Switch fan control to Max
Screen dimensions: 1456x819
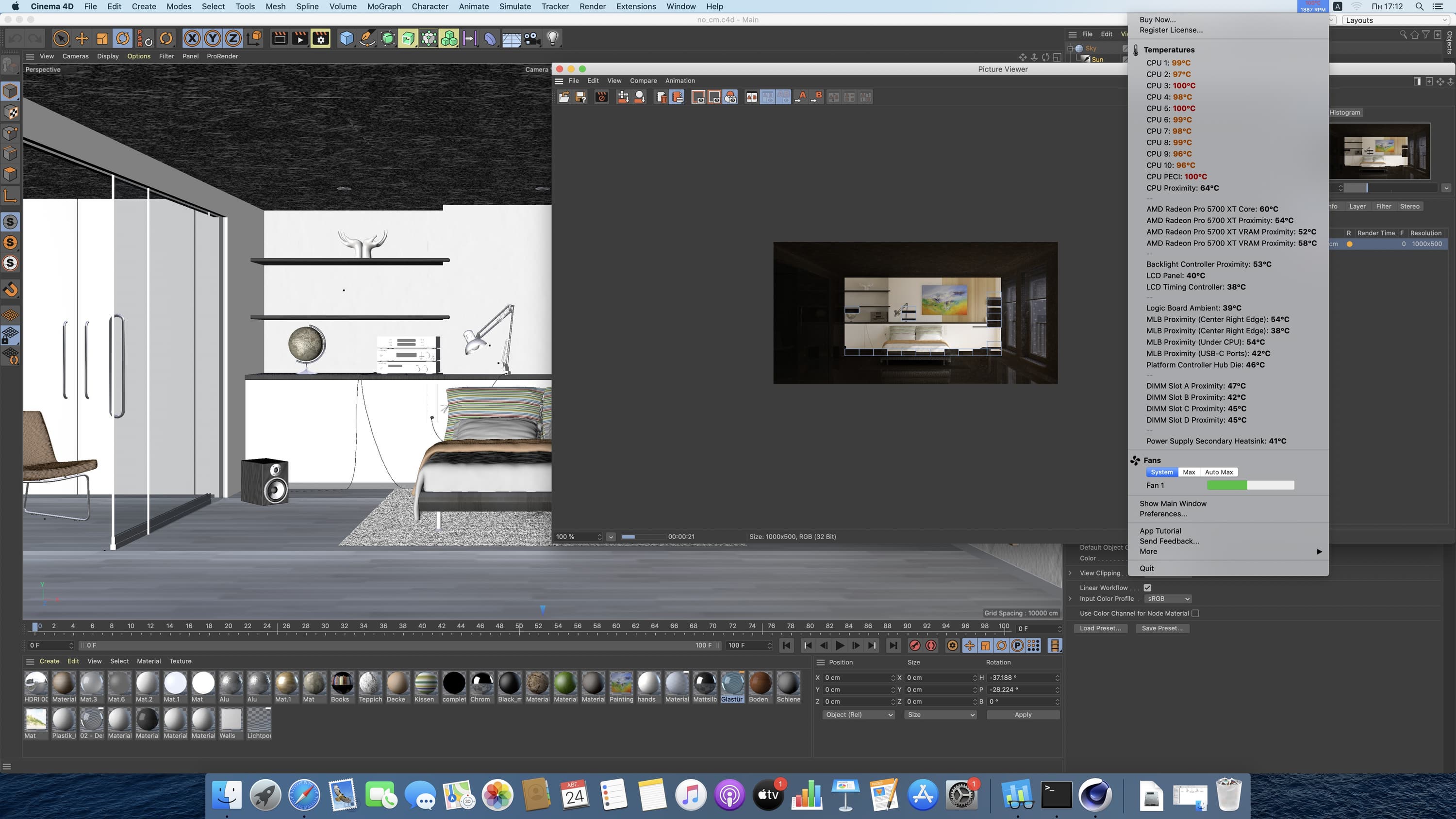(x=1189, y=472)
